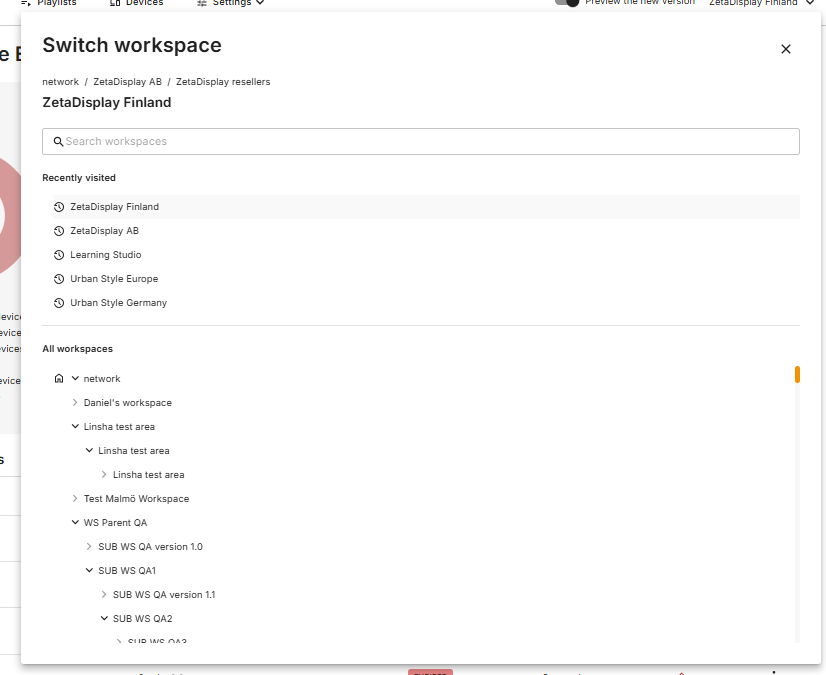Select Daniel's workspace in tree
The image size is (826, 675).
(128, 403)
